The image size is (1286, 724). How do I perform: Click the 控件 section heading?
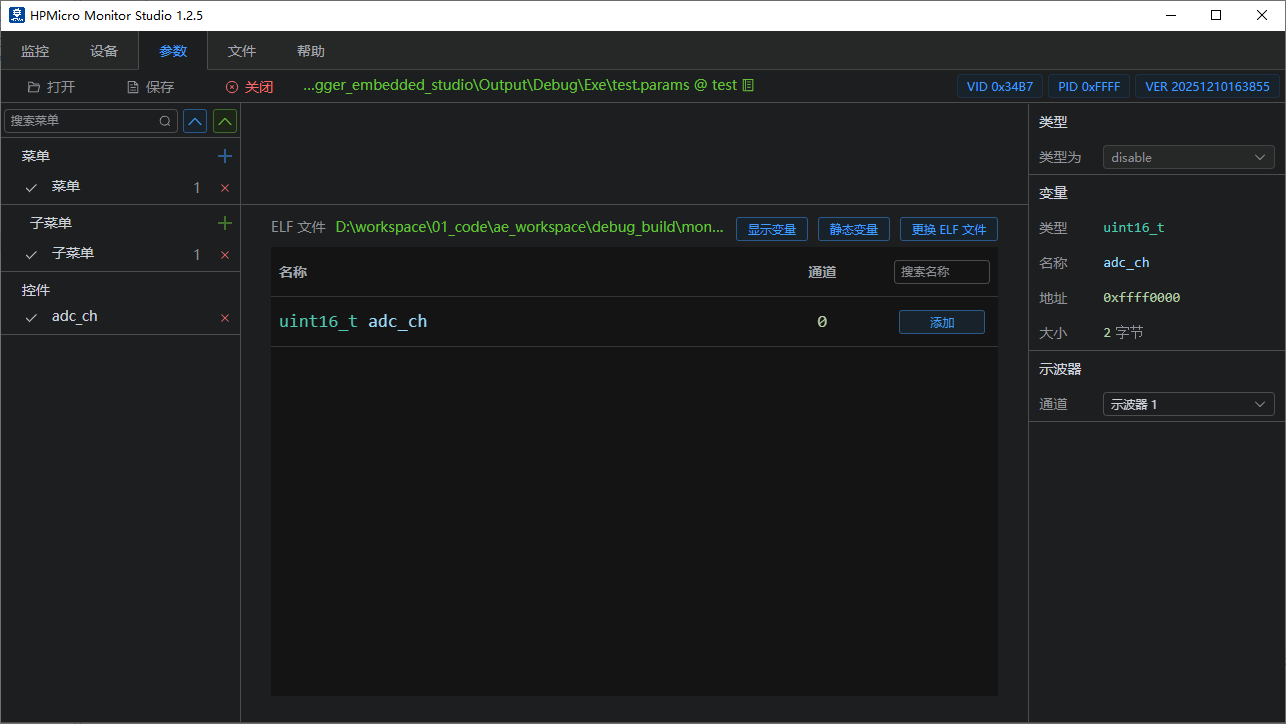tap(36, 290)
